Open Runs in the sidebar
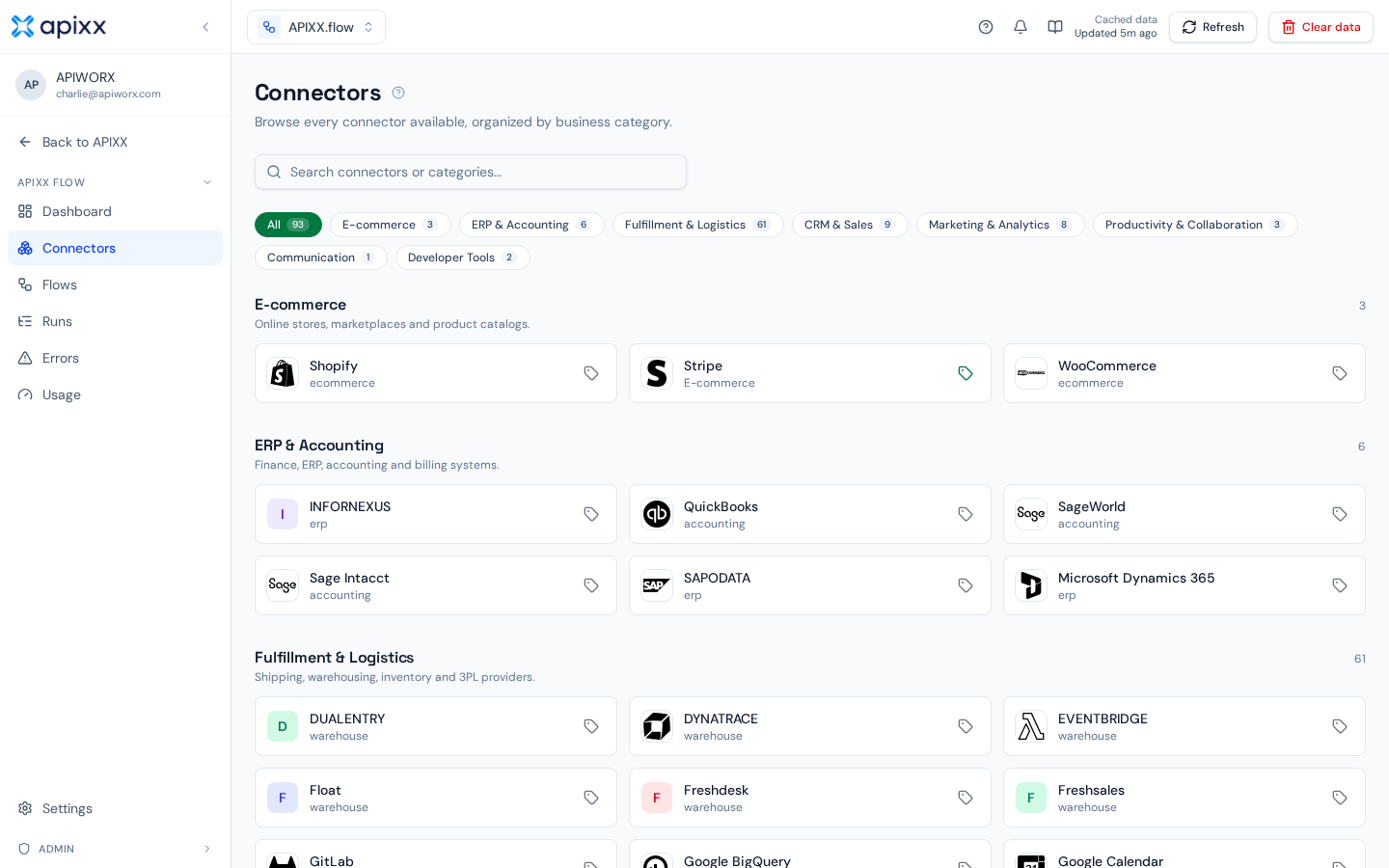Image resolution: width=1389 pixels, height=868 pixels. tap(115, 321)
